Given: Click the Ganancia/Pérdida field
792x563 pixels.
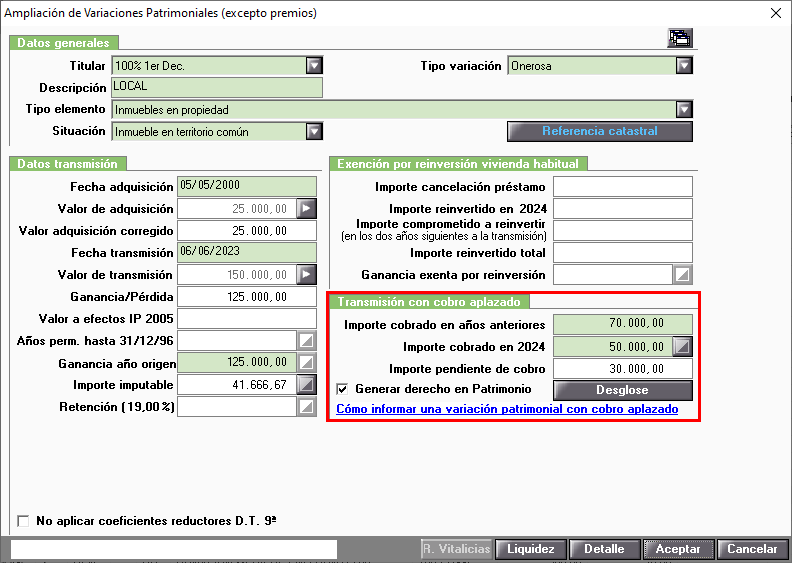Looking at the screenshot, I should (247, 296).
